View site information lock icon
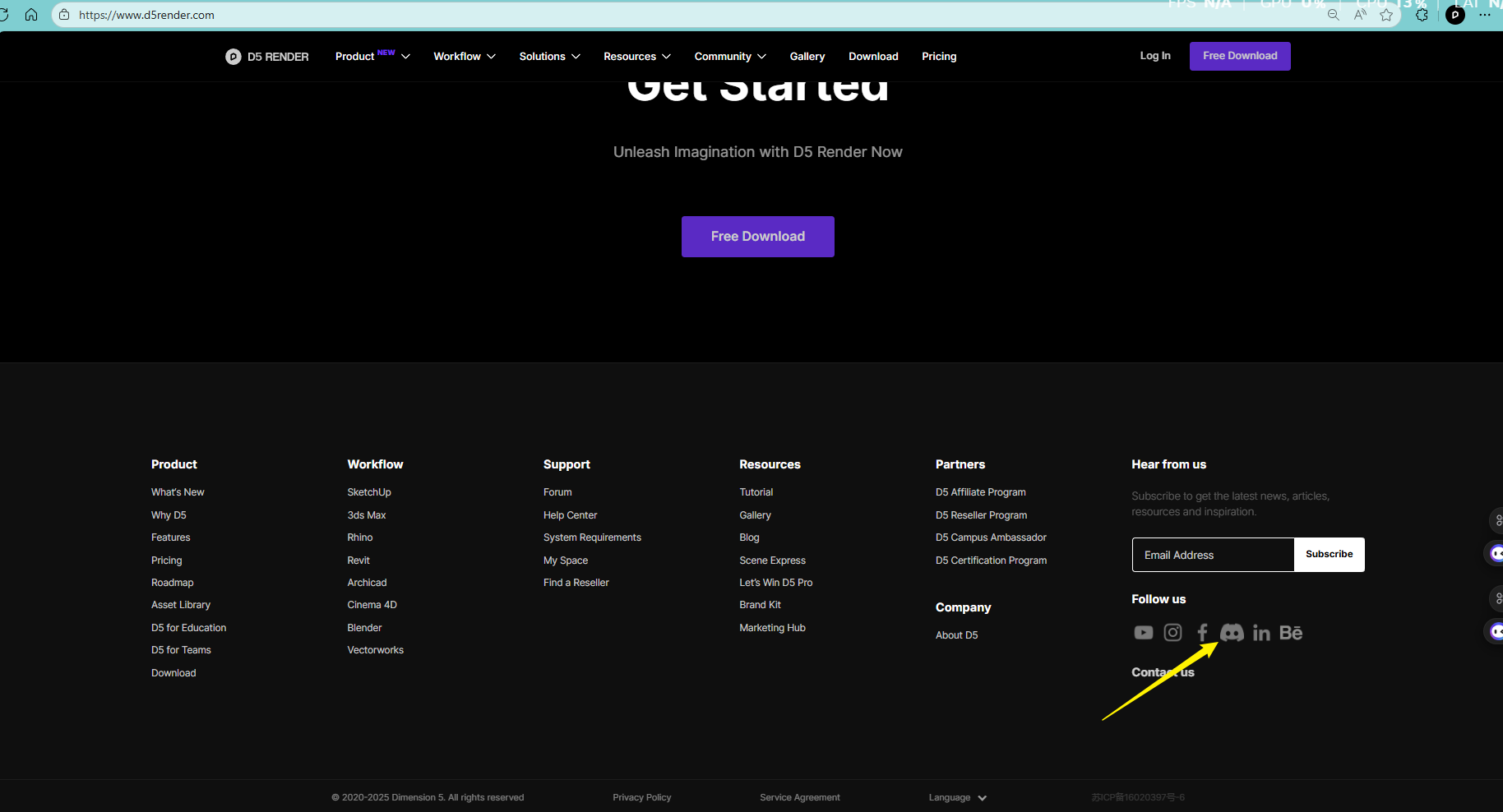The height and width of the screenshot is (812, 1503). 64,15
